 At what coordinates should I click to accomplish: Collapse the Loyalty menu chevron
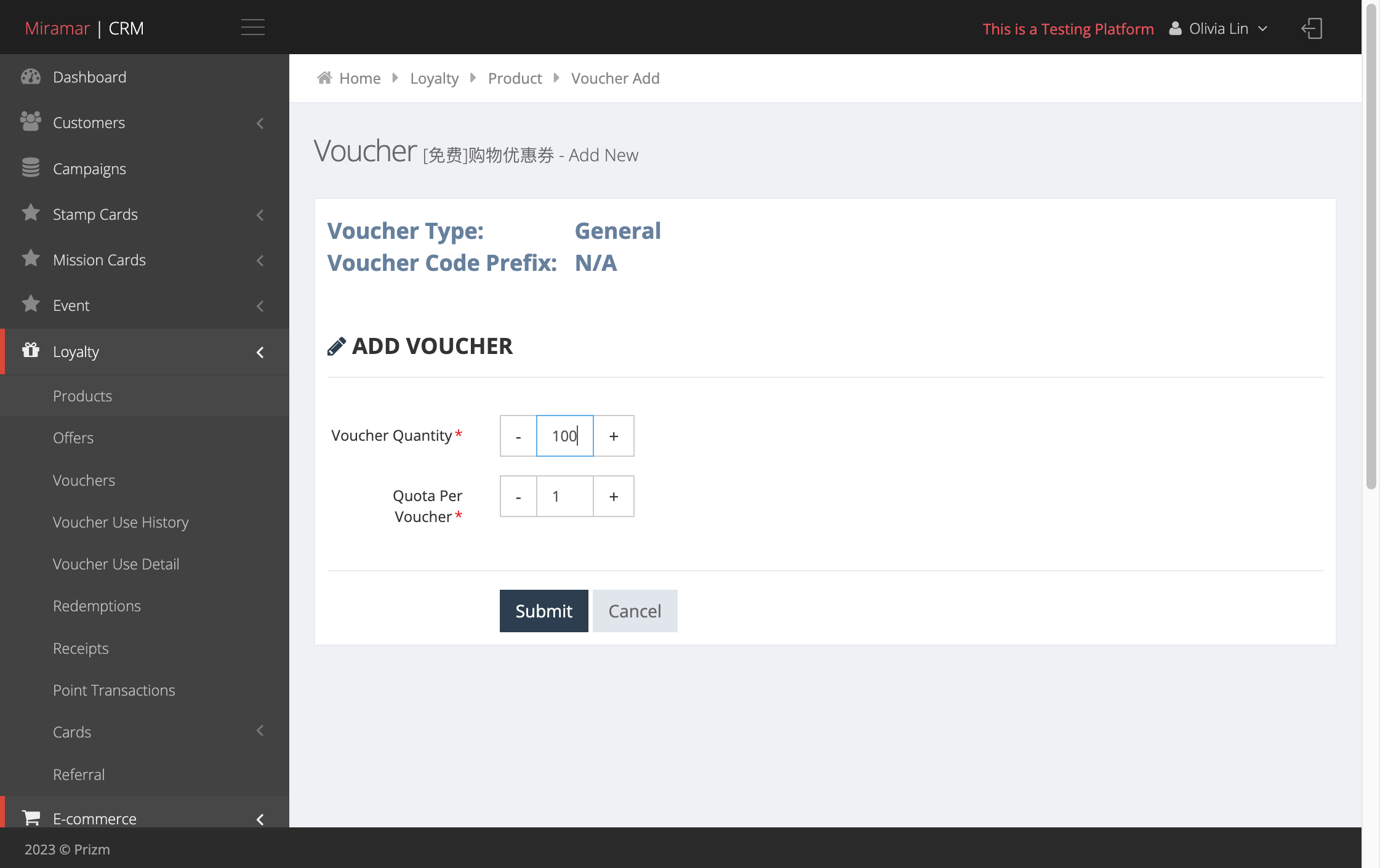pyautogui.click(x=260, y=352)
